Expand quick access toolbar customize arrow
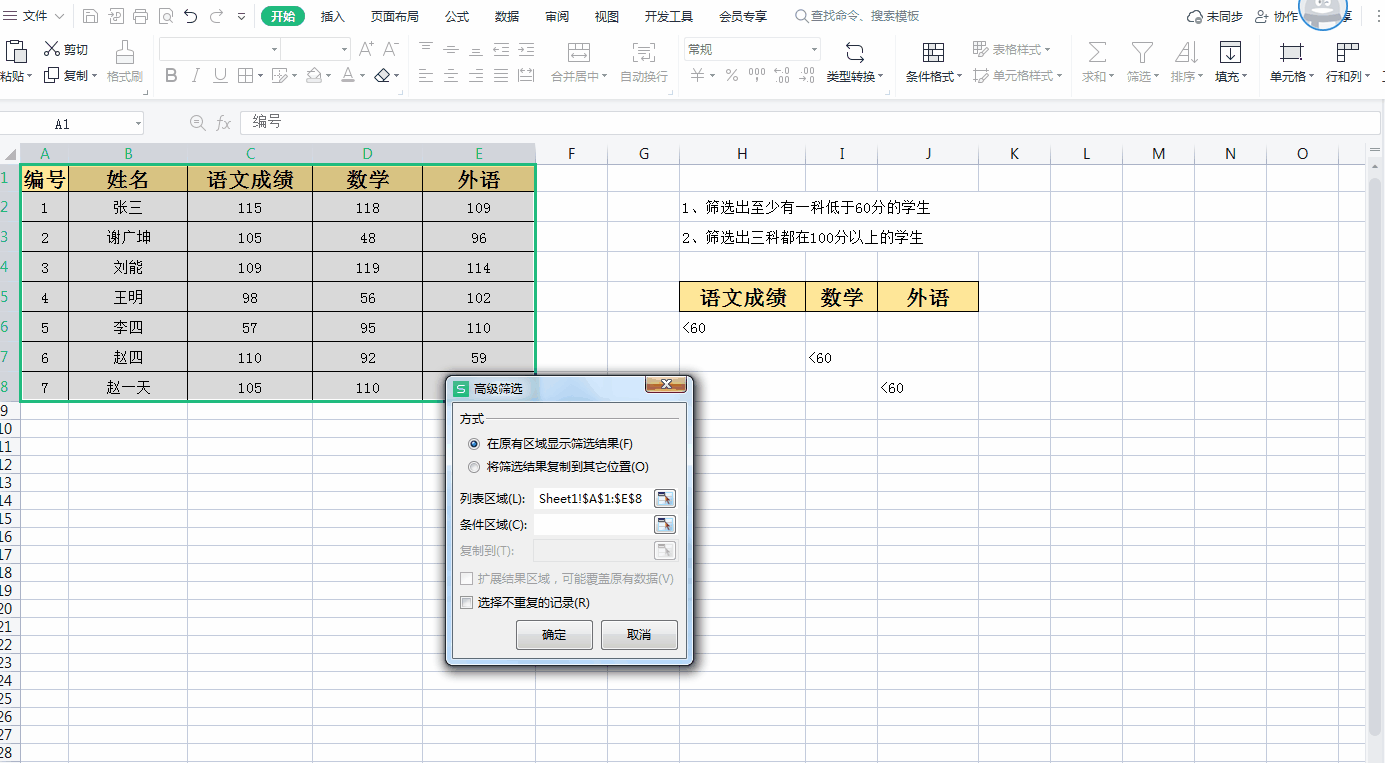The height and width of the screenshot is (763, 1385). [242, 17]
